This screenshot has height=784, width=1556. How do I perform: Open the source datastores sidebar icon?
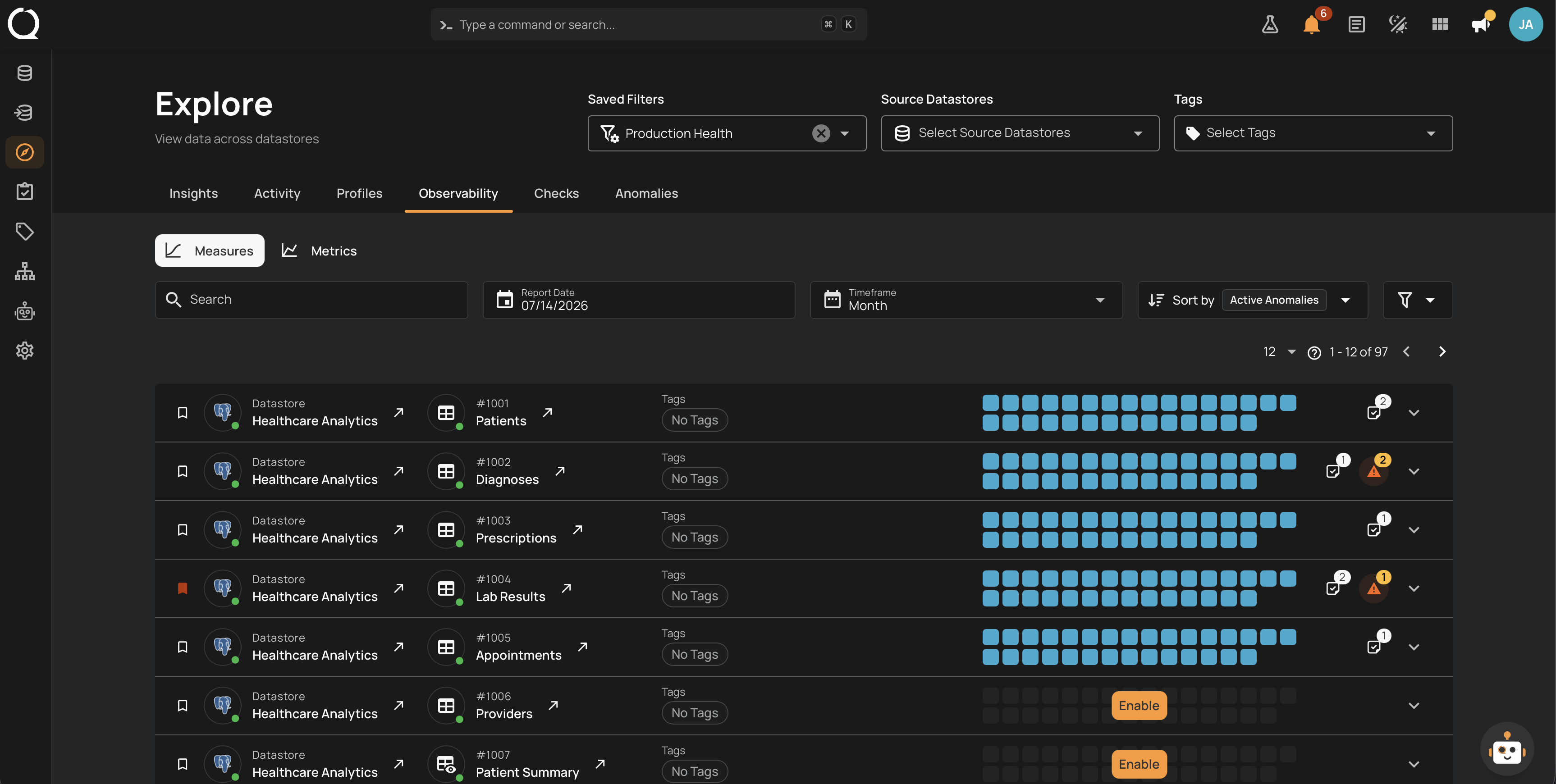click(24, 73)
